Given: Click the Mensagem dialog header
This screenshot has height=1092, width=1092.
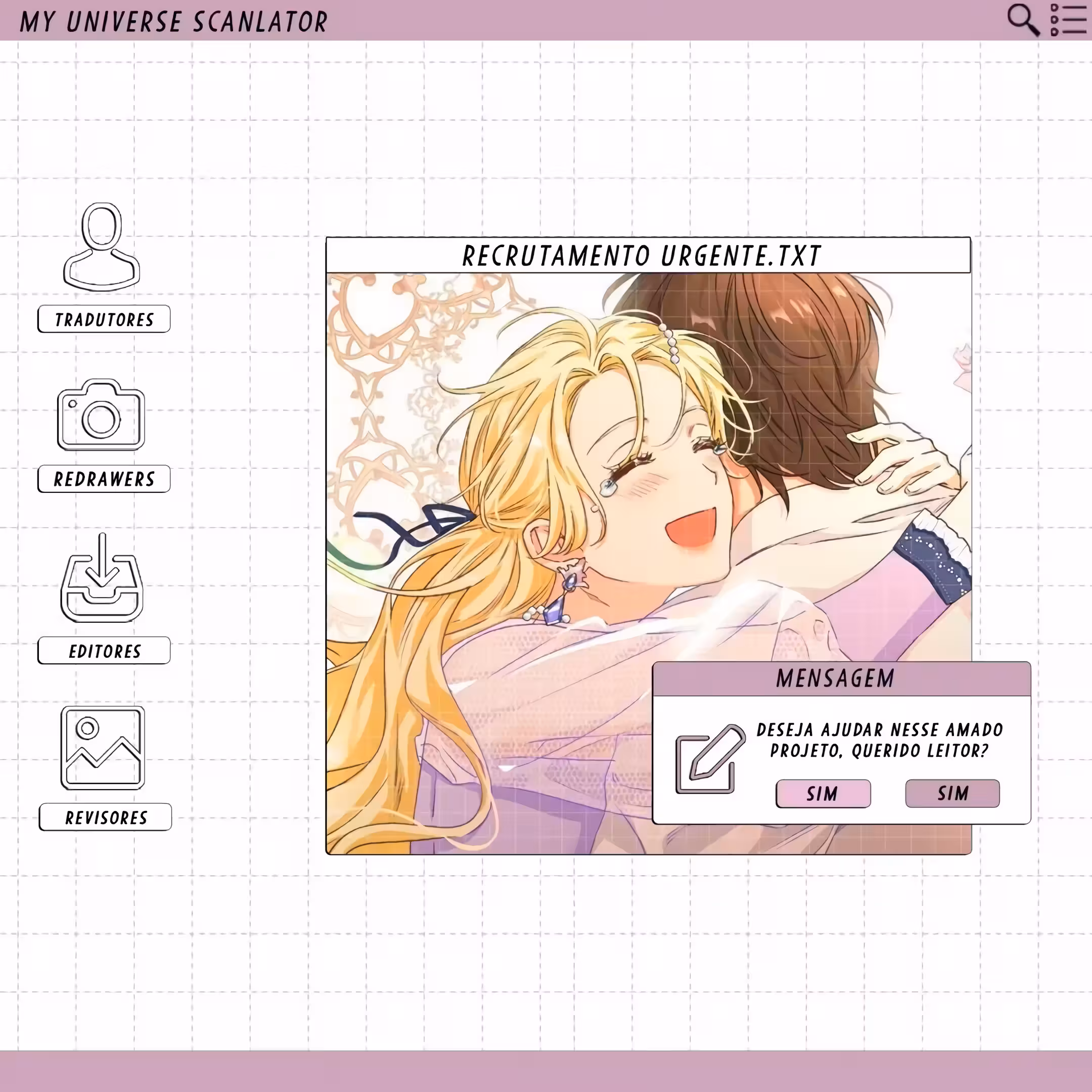Looking at the screenshot, I should [842, 678].
